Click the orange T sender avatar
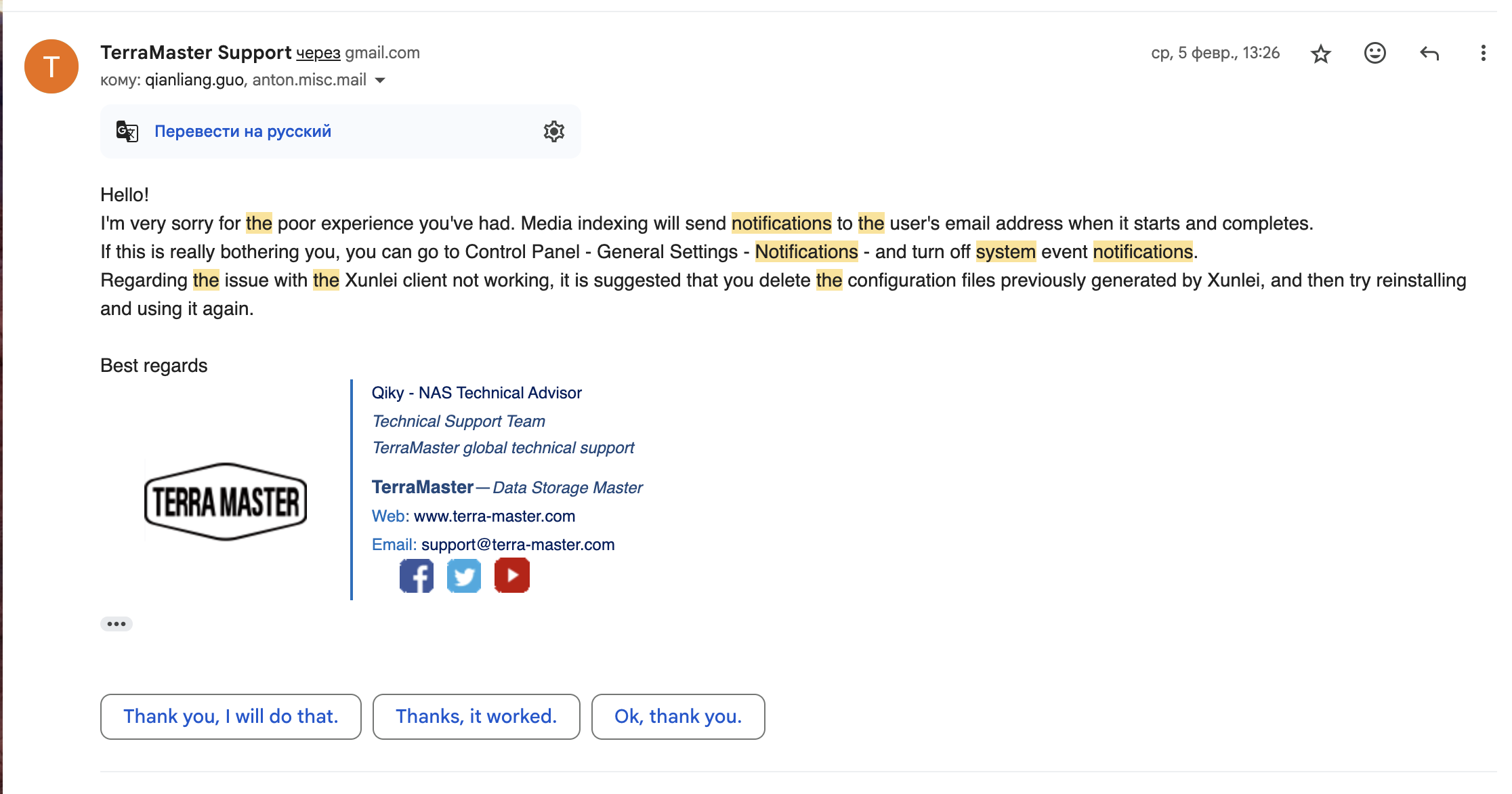1512x794 pixels. 51,66
